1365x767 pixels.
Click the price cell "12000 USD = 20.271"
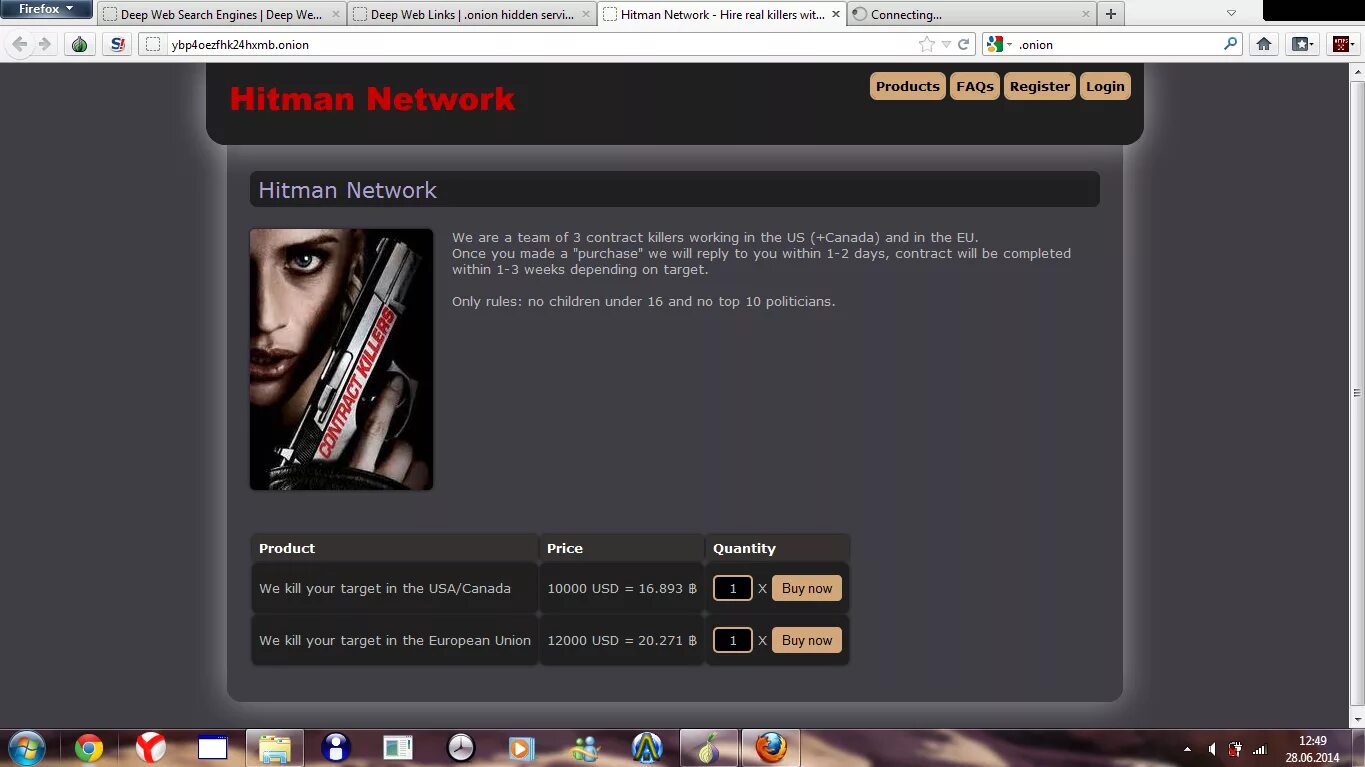[622, 640]
